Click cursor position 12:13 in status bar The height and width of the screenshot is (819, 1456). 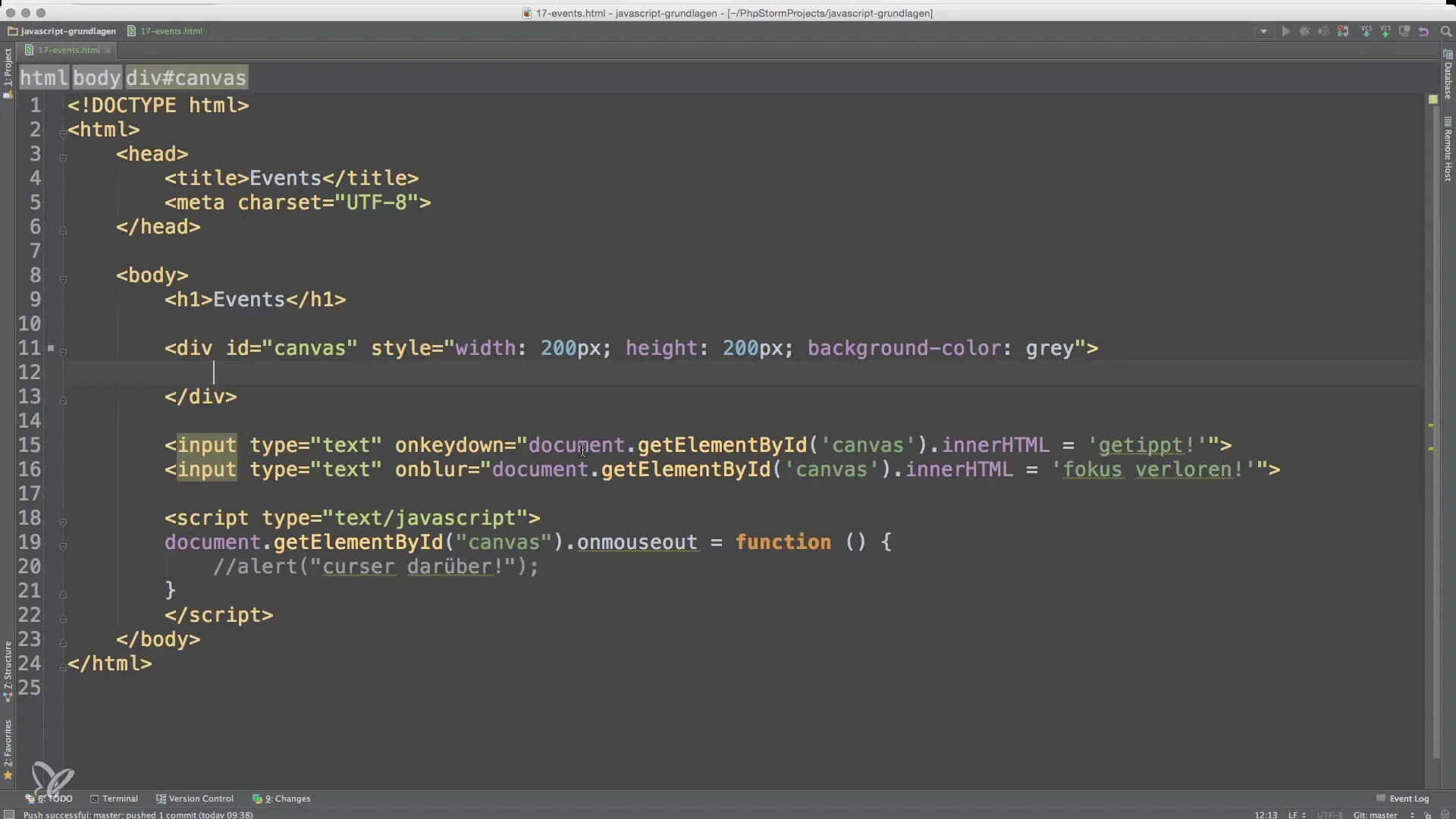[x=1266, y=814]
